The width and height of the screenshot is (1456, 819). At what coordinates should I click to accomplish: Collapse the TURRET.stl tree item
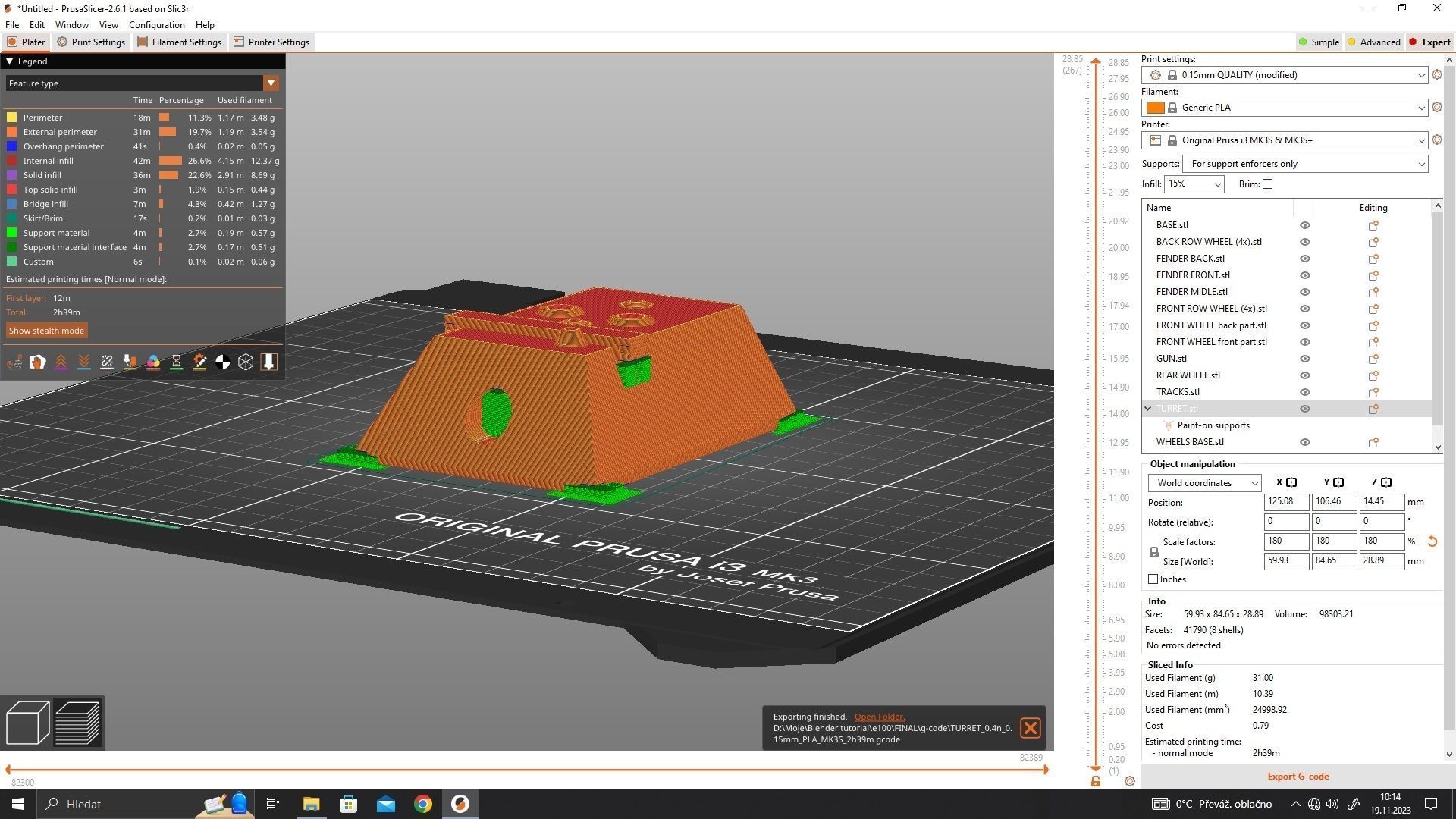[x=1148, y=409]
